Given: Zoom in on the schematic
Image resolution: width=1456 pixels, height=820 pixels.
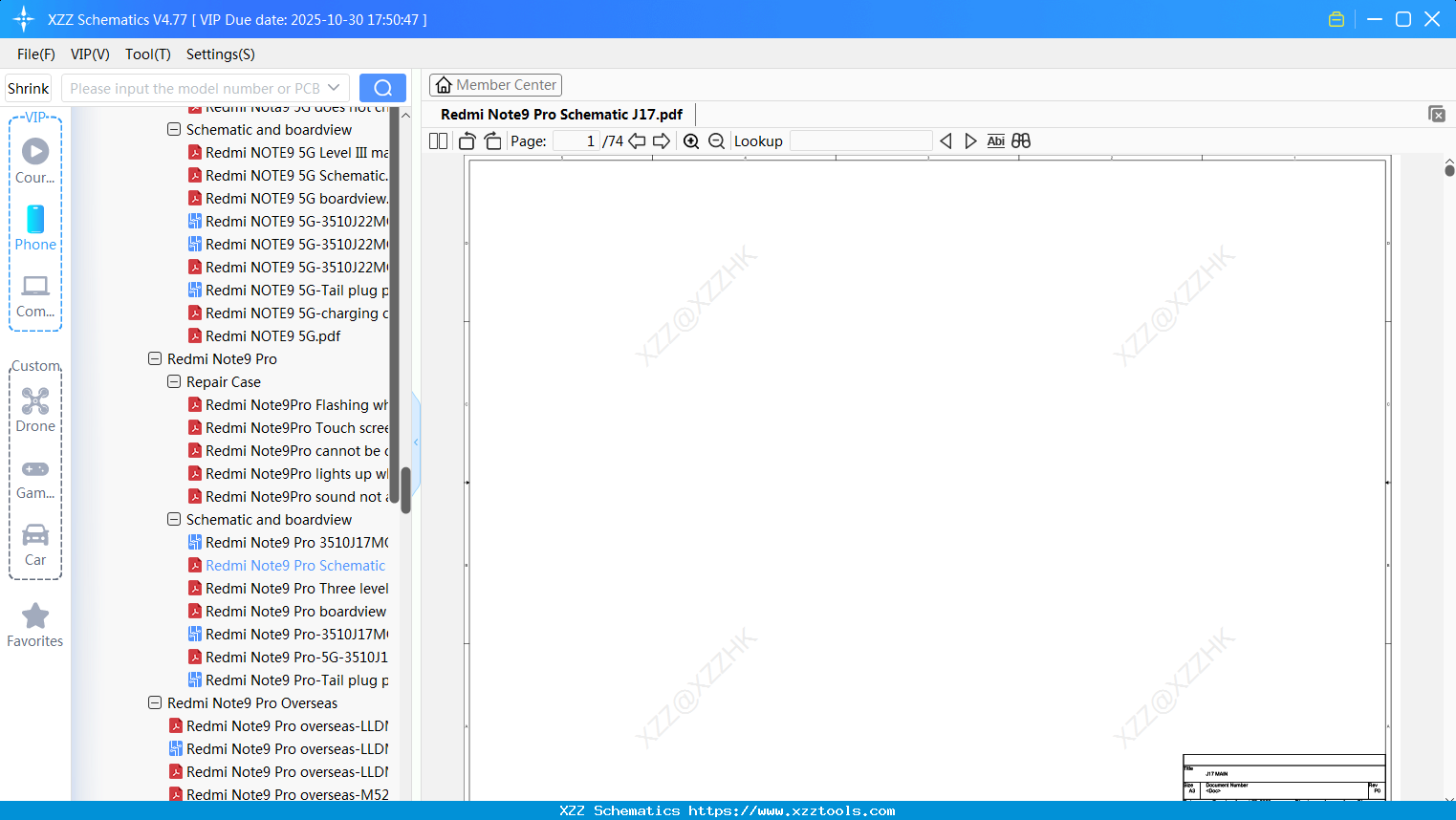Looking at the screenshot, I should point(691,141).
